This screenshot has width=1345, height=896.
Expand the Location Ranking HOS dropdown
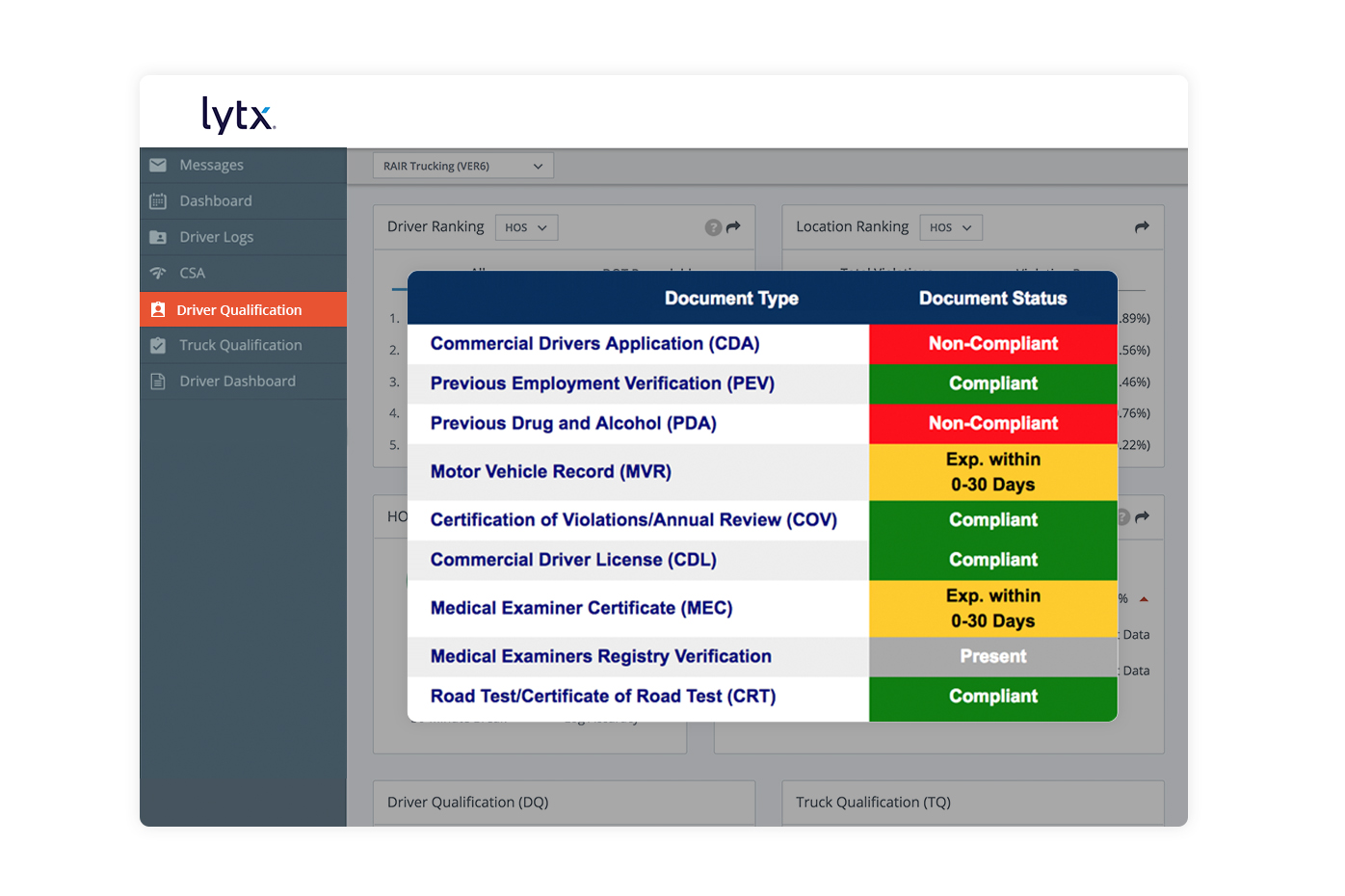[x=950, y=227]
